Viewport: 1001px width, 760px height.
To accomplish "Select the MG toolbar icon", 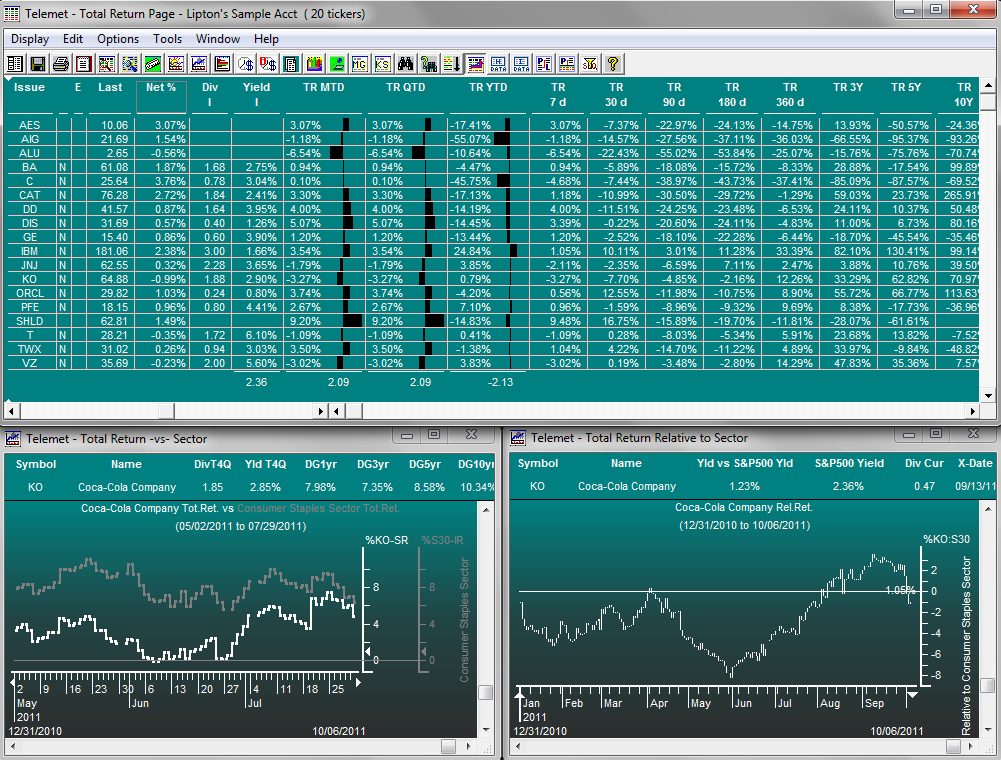I will [361, 63].
